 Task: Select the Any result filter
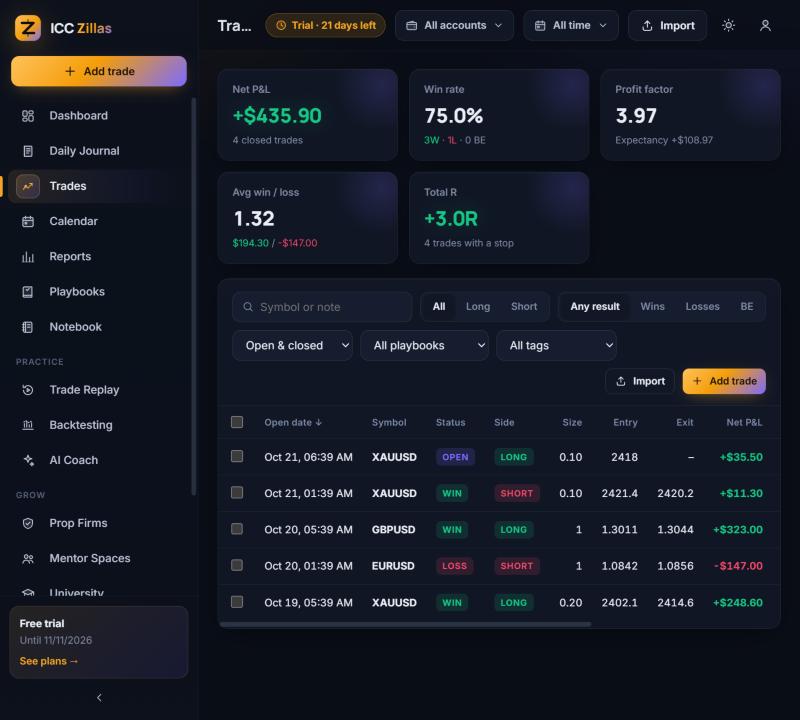[x=595, y=307]
